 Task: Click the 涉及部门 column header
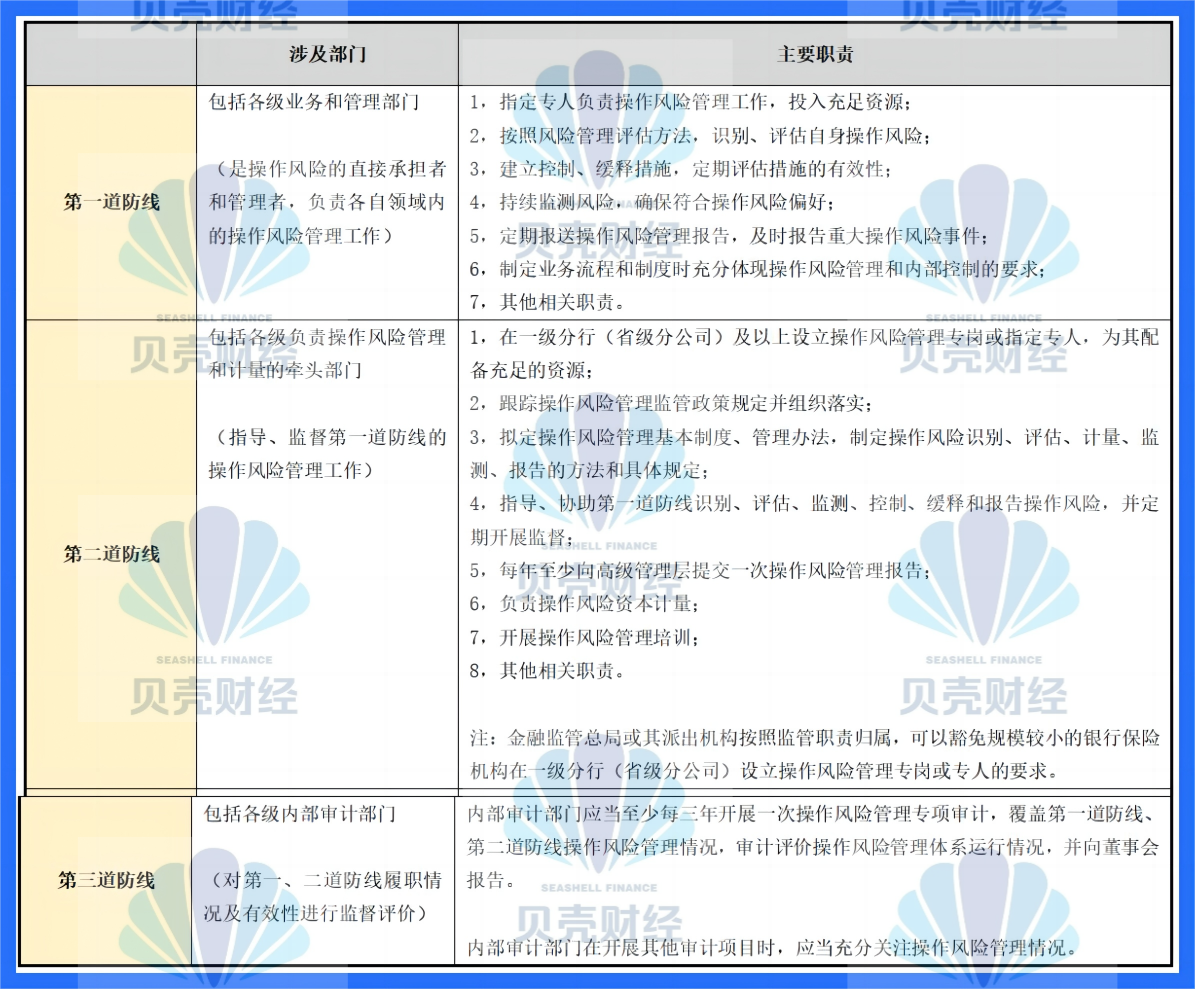coord(328,54)
